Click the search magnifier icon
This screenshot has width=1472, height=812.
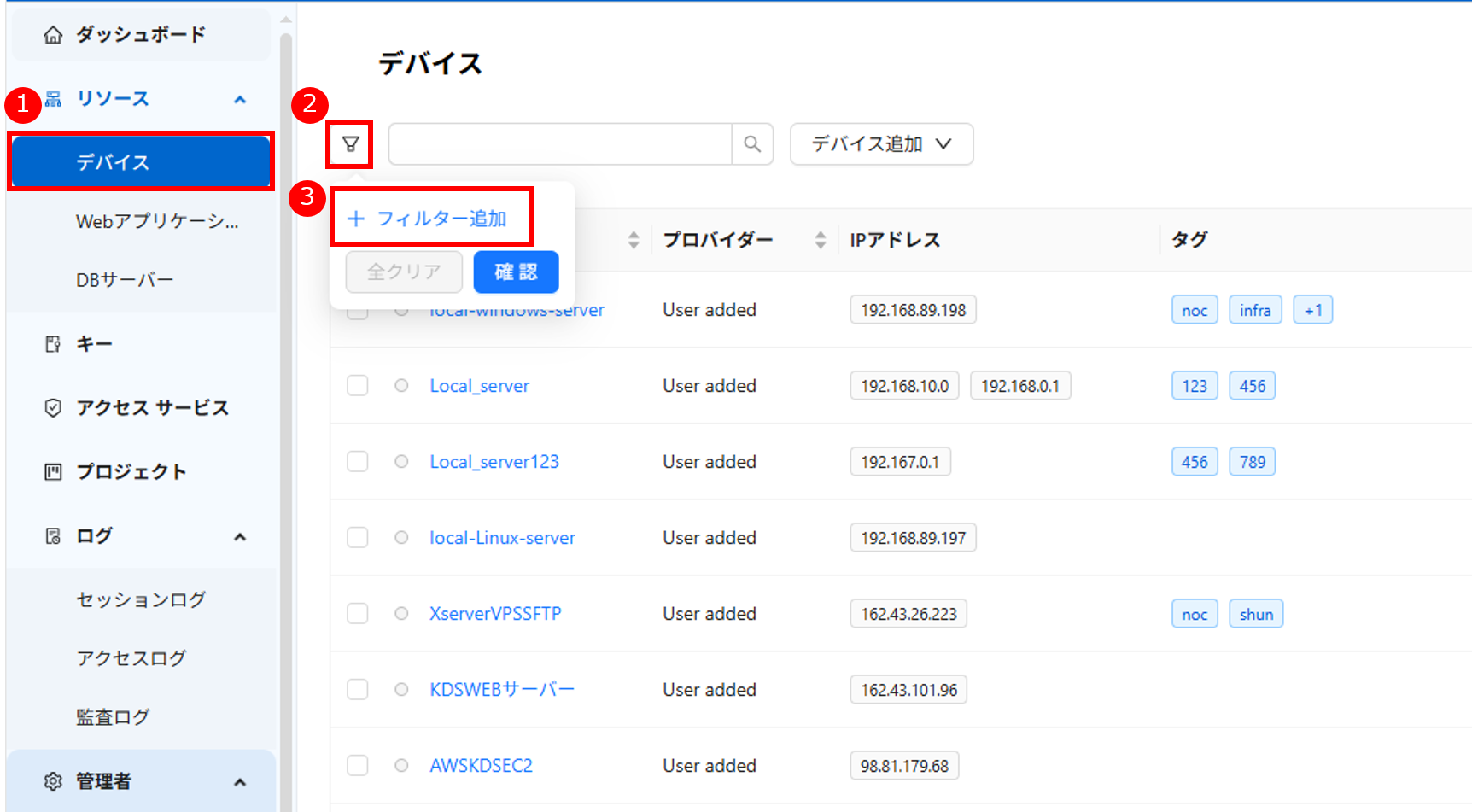752,144
